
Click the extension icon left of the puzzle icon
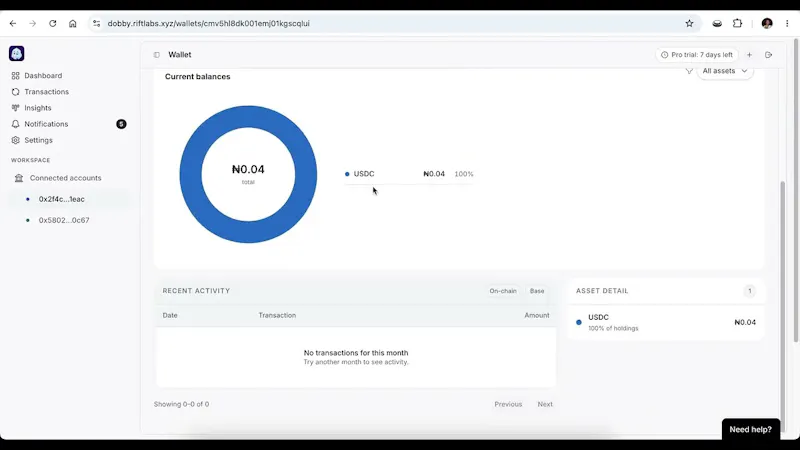click(x=717, y=23)
